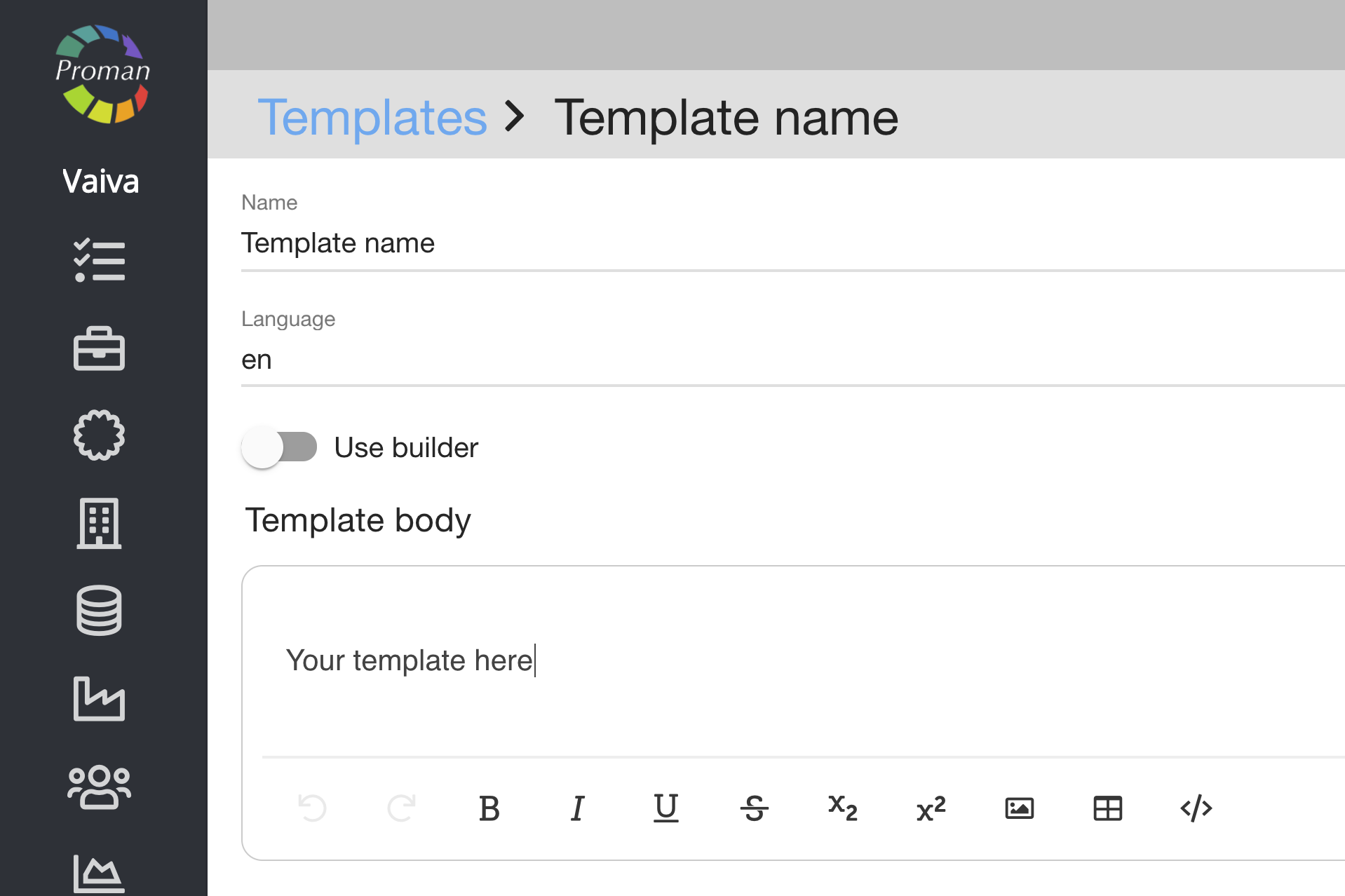Click the Bold formatting button
The height and width of the screenshot is (896, 1345).
489,808
